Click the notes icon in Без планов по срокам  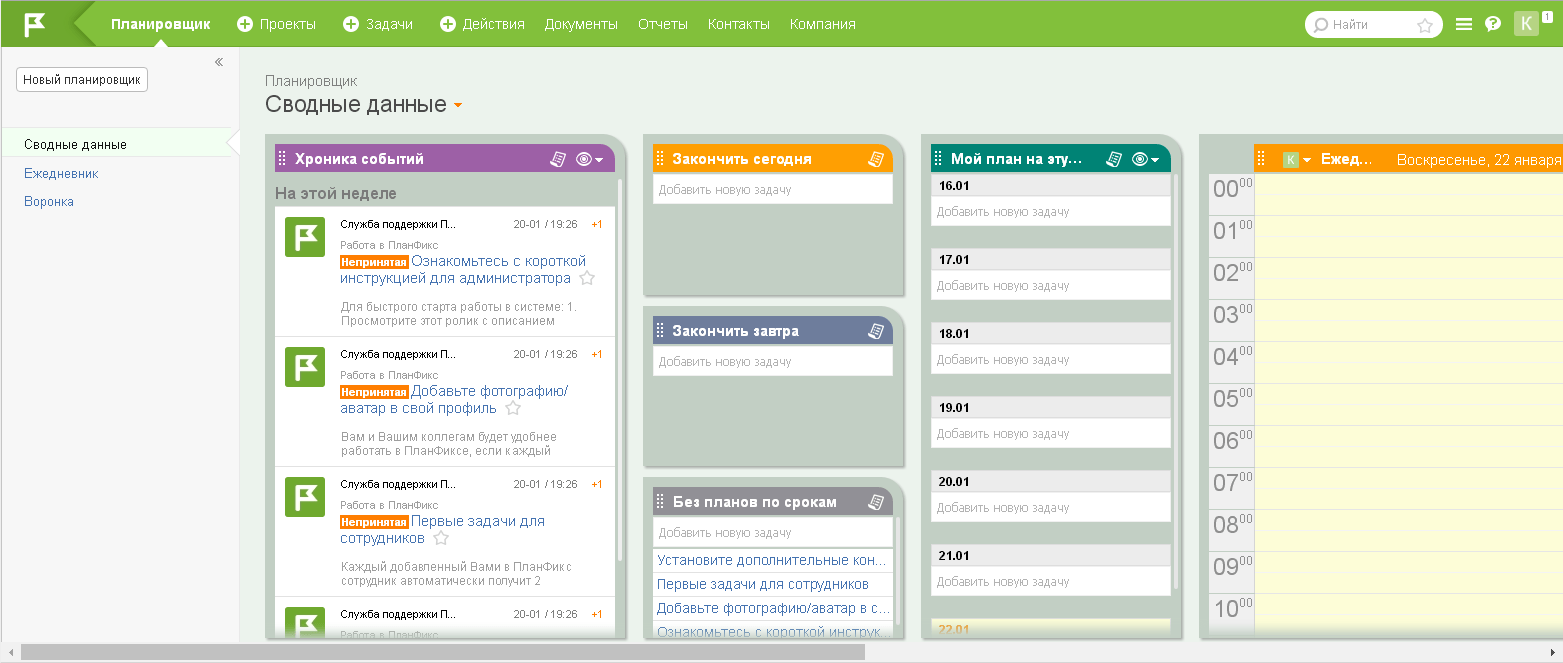(x=876, y=502)
